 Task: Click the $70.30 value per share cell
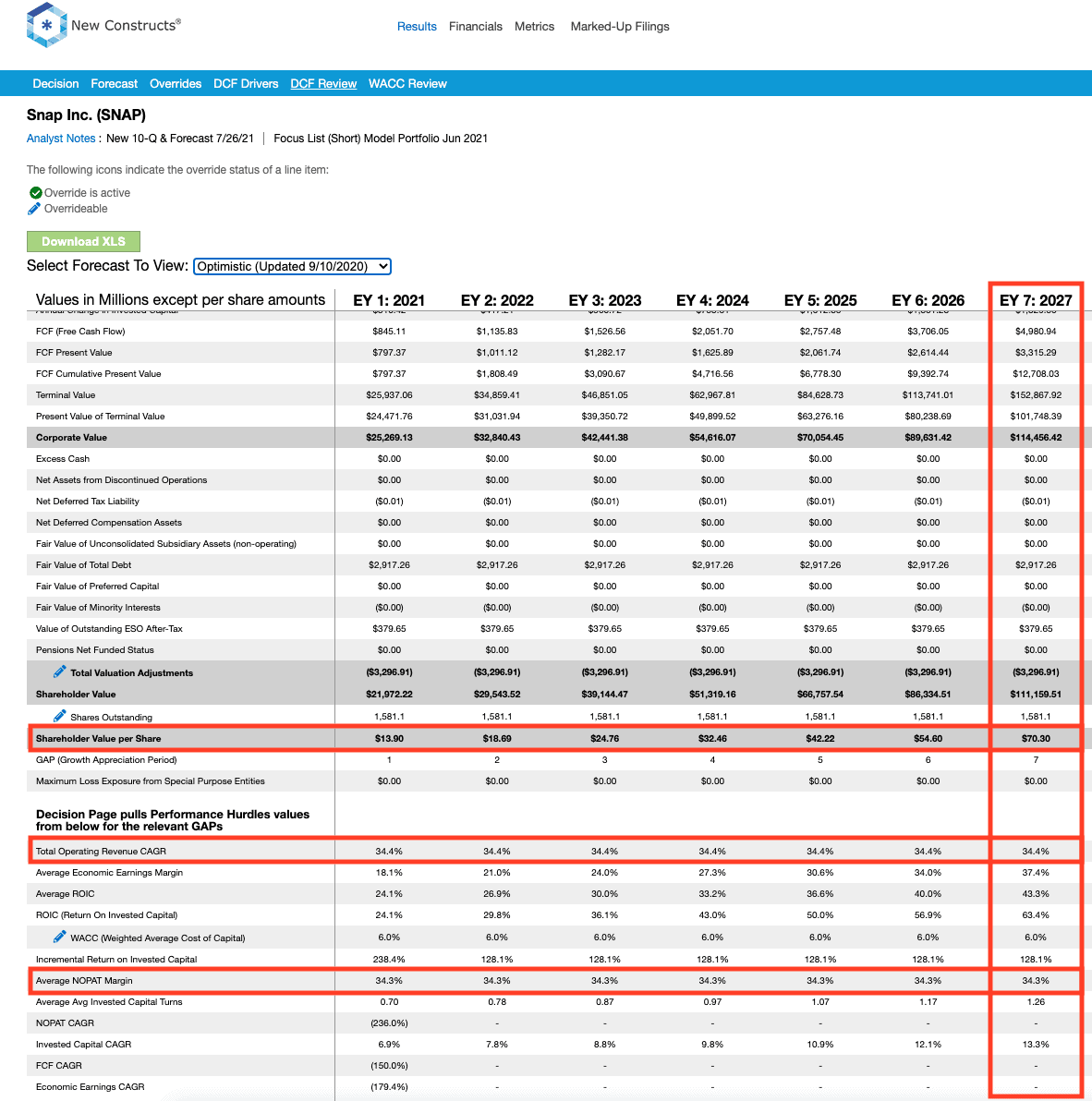(1036, 739)
